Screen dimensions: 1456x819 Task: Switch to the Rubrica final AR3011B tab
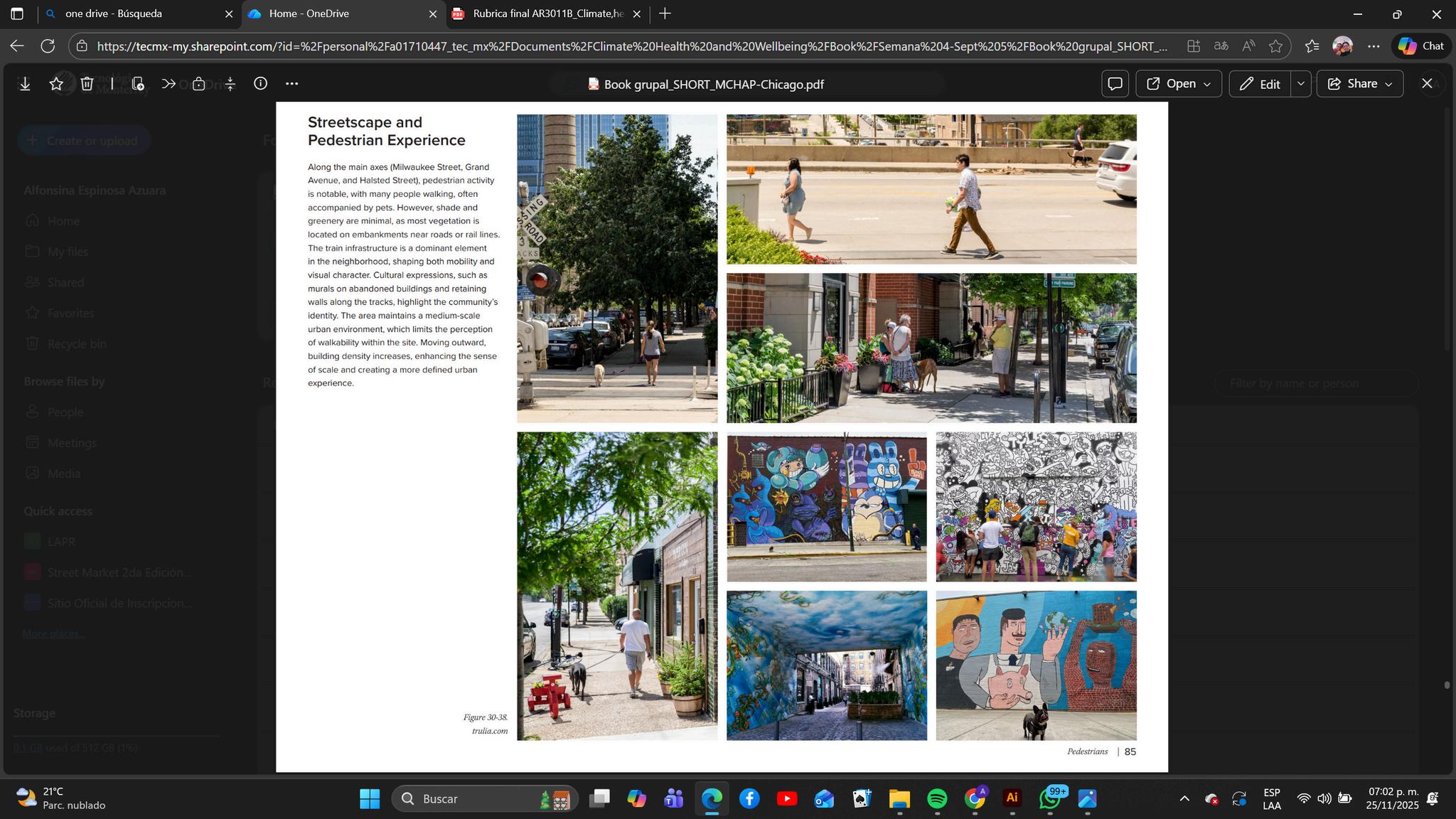click(547, 14)
